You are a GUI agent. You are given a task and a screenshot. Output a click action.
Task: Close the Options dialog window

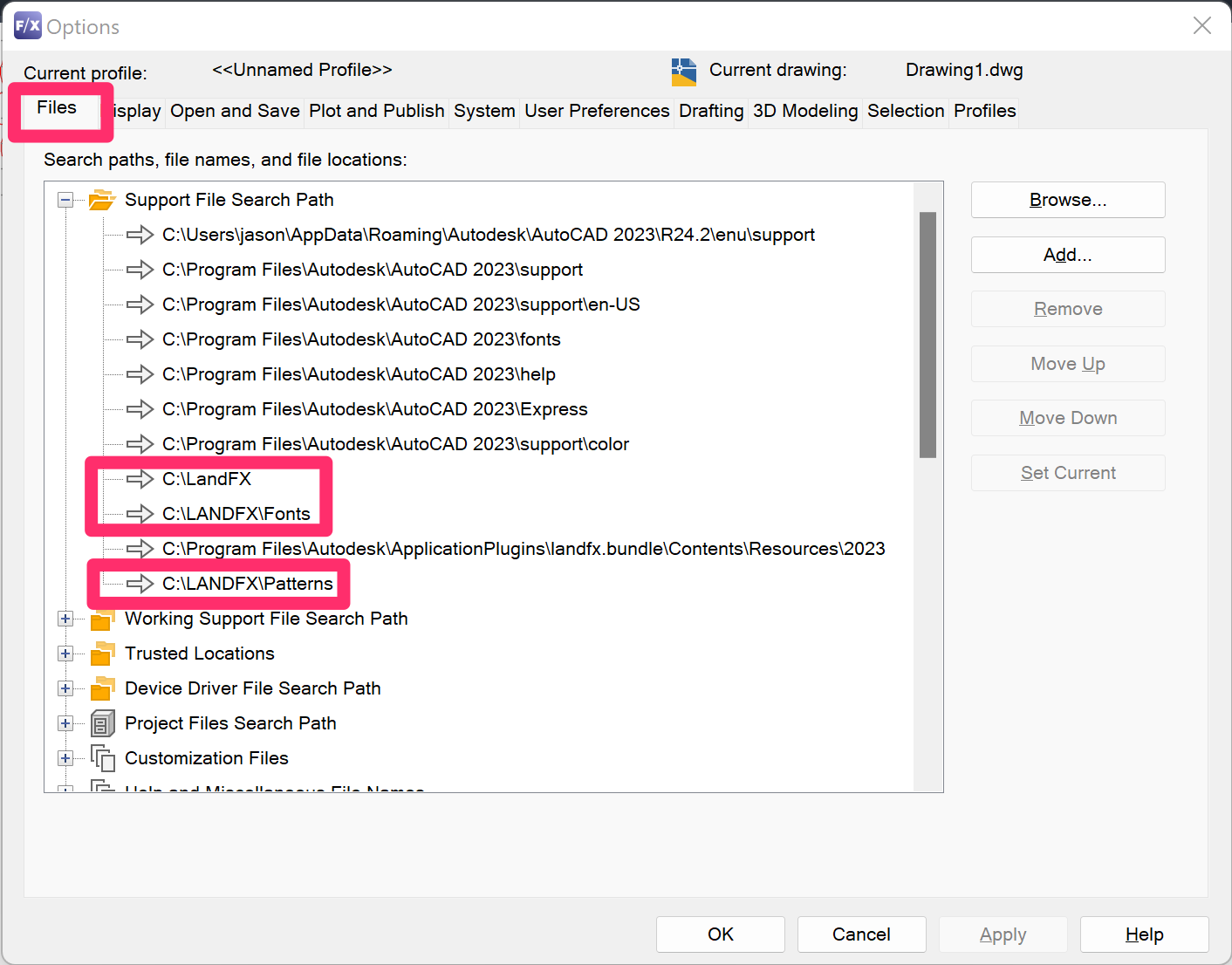[x=1202, y=25]
